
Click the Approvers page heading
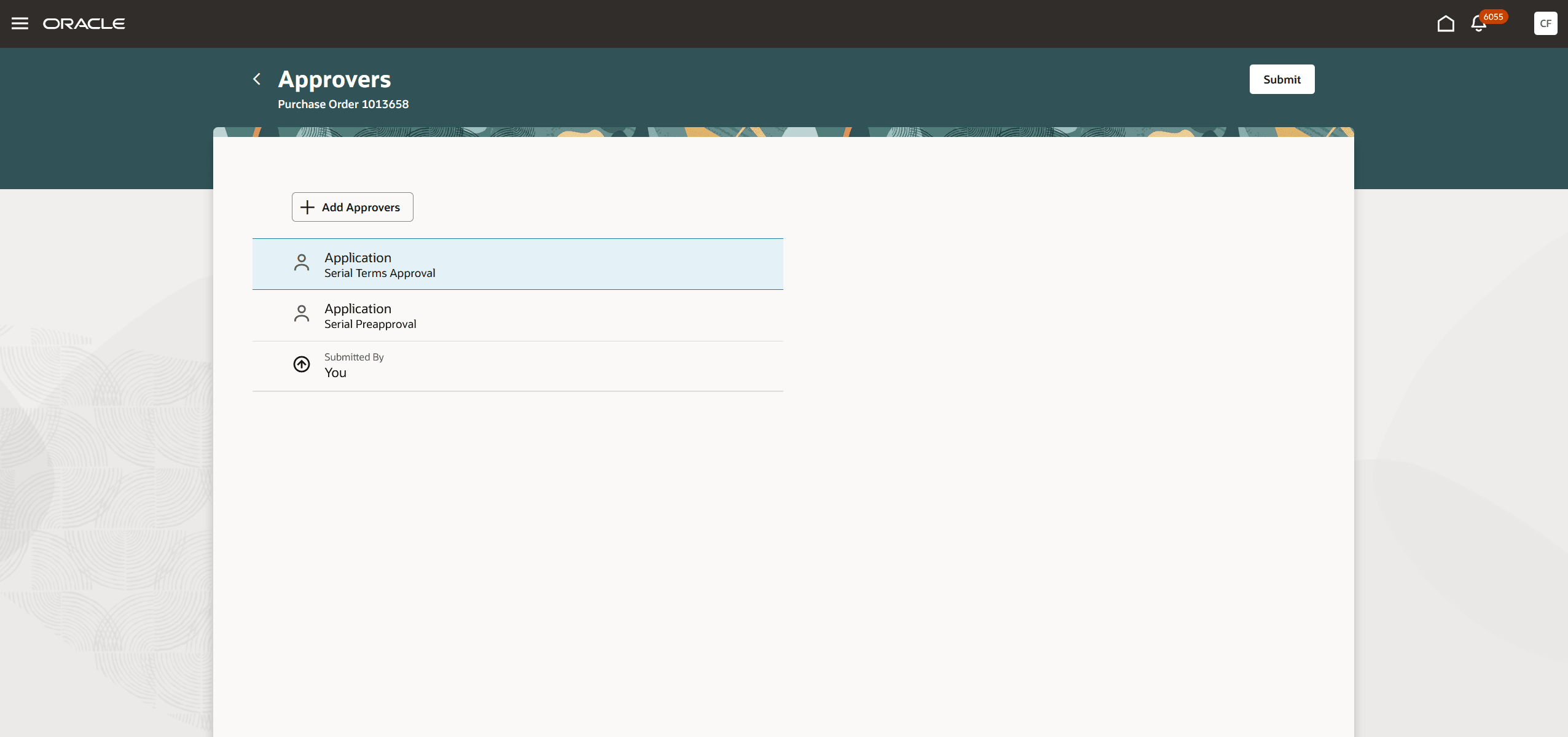(x=334, y=79)
